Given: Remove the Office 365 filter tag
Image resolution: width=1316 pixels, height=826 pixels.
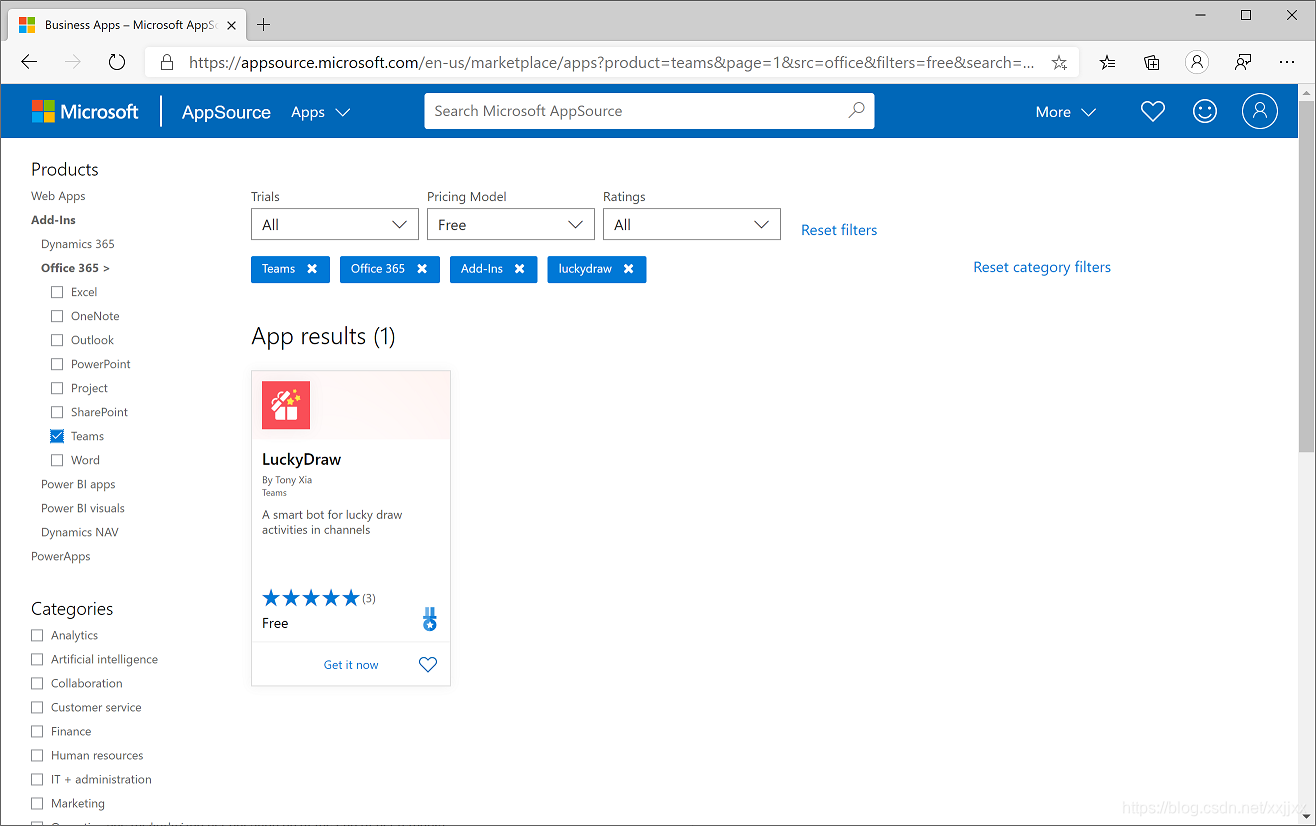Looking at the screenshot, I should click(x=422, y=269).
